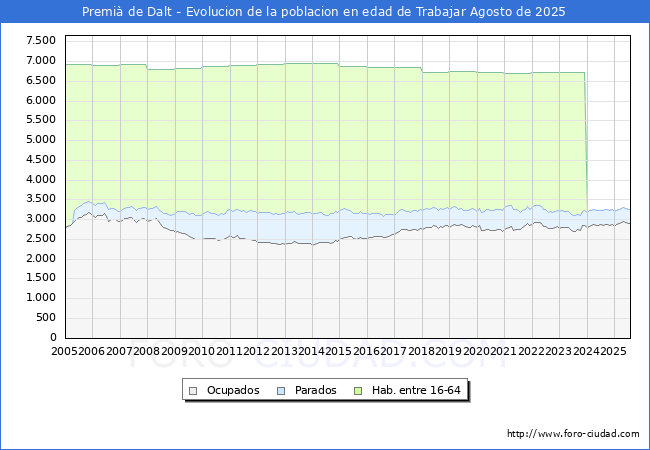Click the 2015 x-axis year label
The image size is (650, 450).
339,351
